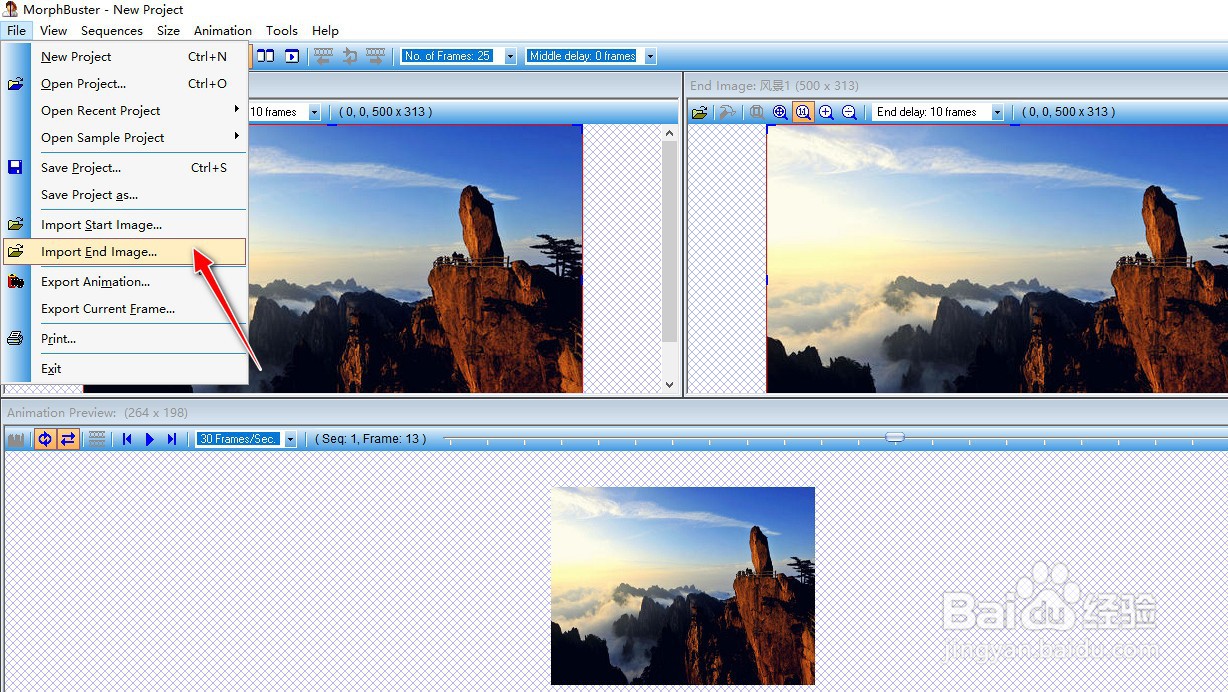
Task: Click the start image scrollbar down arrow
Action: [x=669, y=384]
